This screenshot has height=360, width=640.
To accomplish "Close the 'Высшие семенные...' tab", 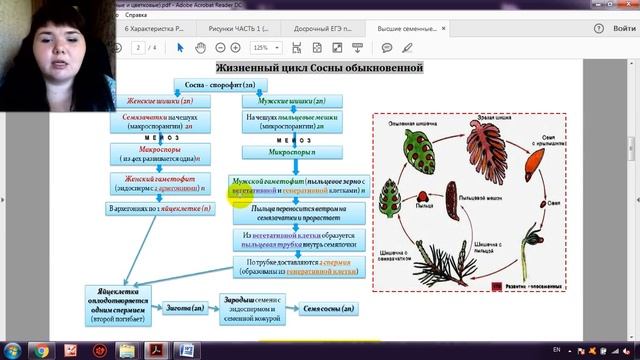I will click(x=444, y=29).
